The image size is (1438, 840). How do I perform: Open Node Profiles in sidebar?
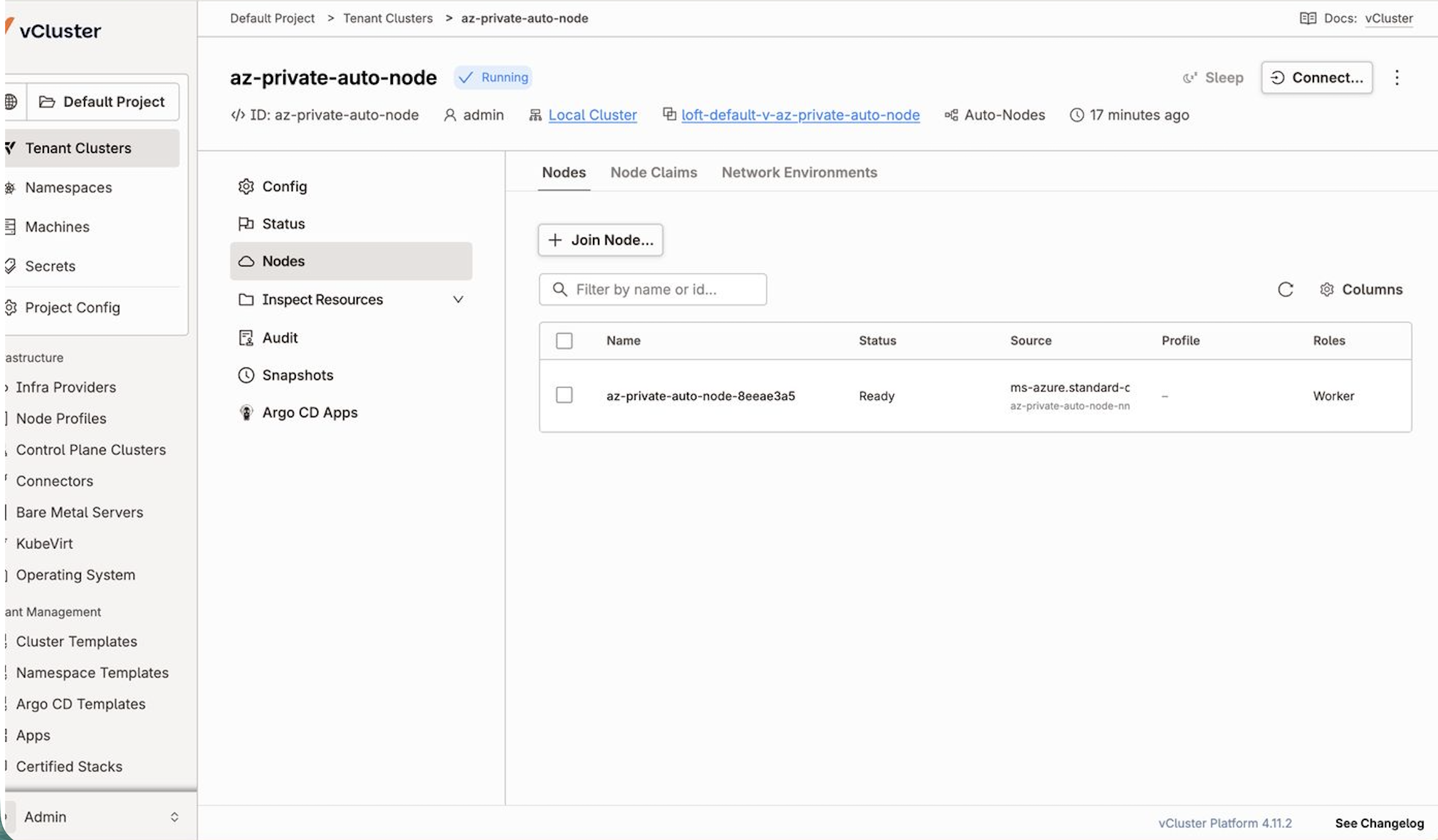pos(61,418)
